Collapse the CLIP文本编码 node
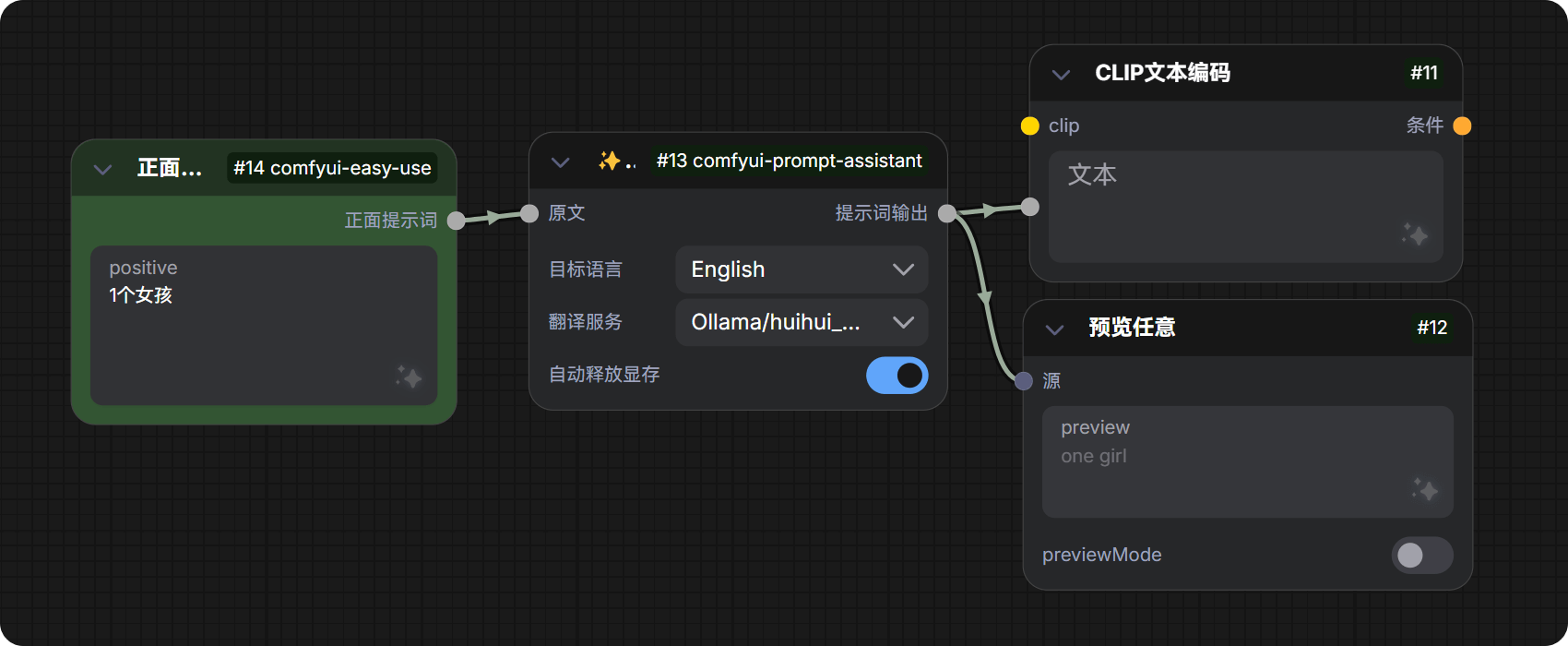The height and width of the screenshot is (646, 1568). click(x=1062, y=74)
